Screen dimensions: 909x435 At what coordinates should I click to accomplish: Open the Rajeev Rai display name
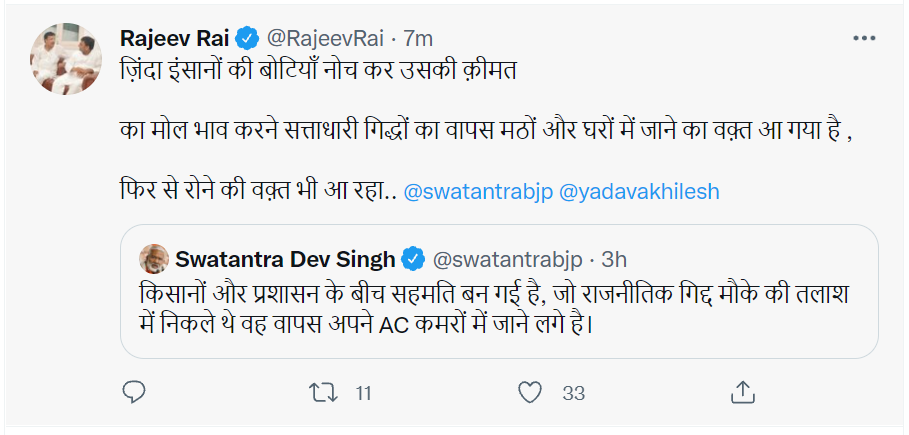click(x=174, y=38)
